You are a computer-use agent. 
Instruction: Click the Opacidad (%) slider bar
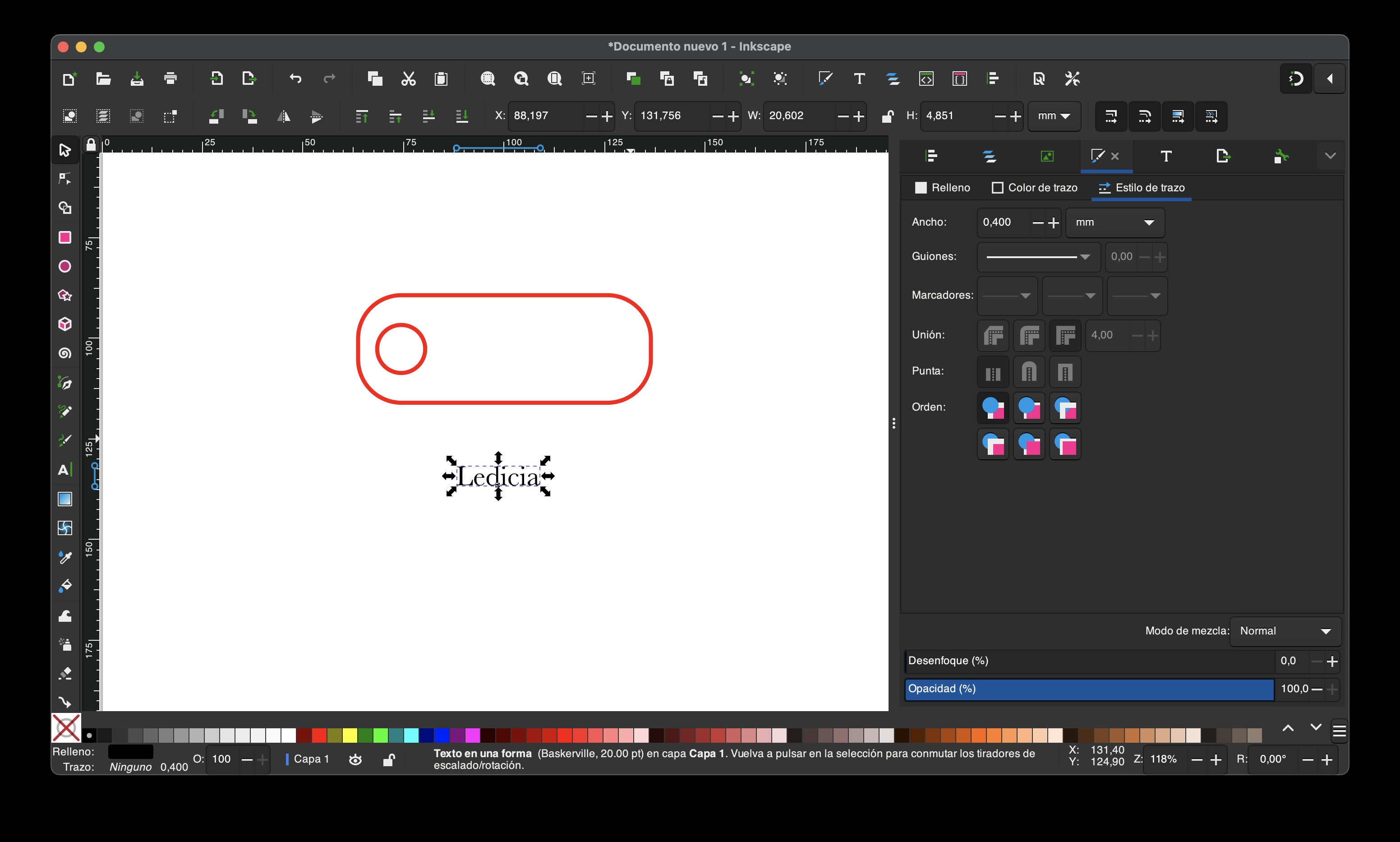point(1089,689)
